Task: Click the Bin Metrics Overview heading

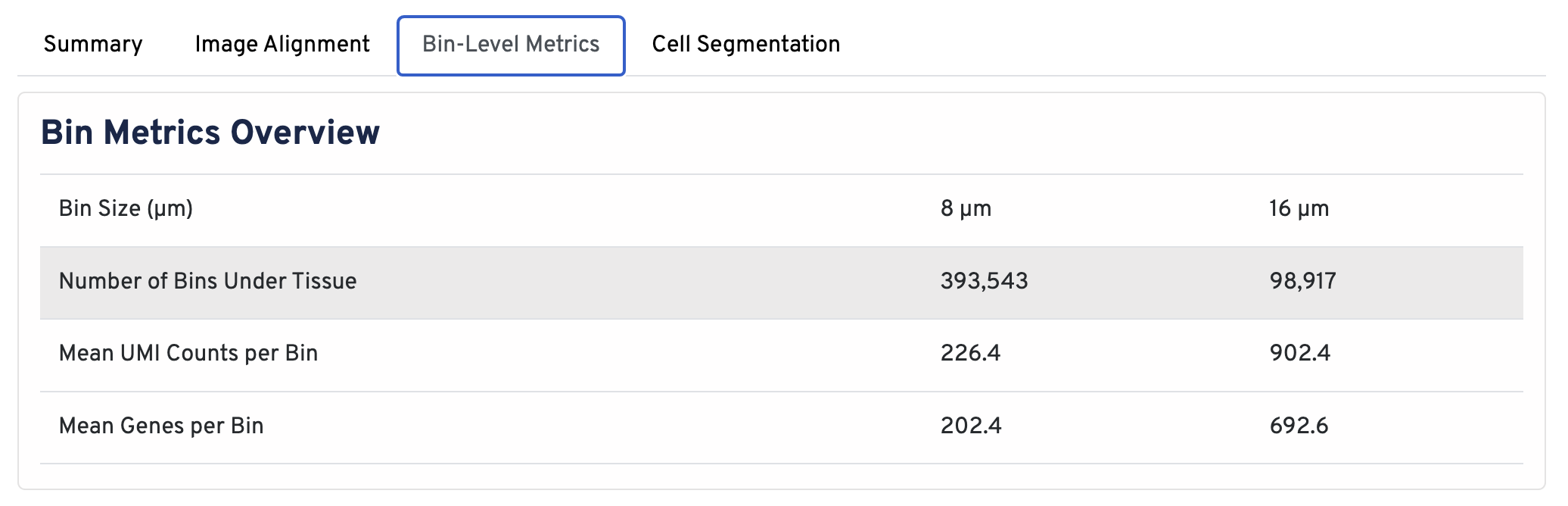Action: click(210, 133)
